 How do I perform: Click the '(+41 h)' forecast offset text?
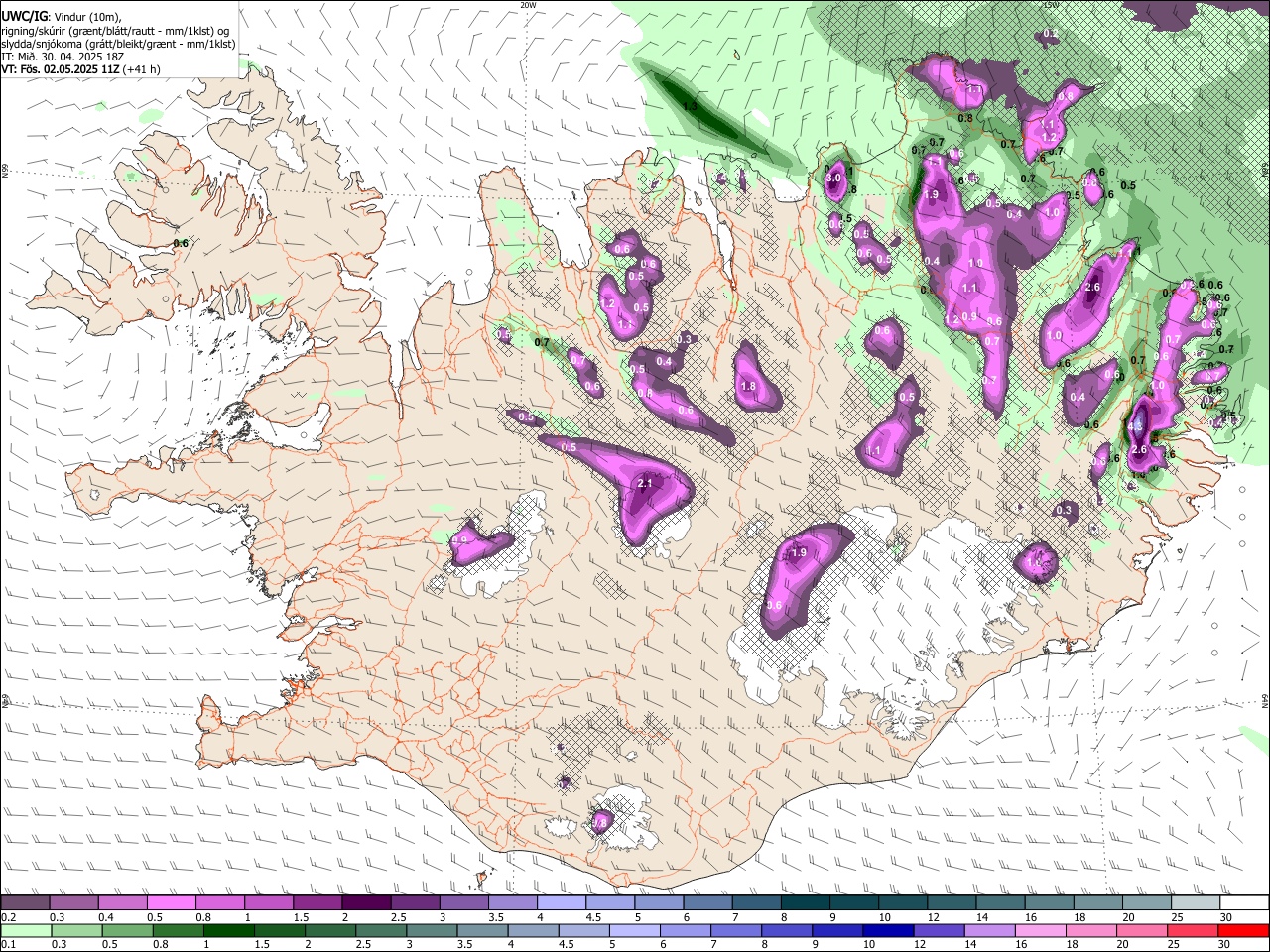143,69
